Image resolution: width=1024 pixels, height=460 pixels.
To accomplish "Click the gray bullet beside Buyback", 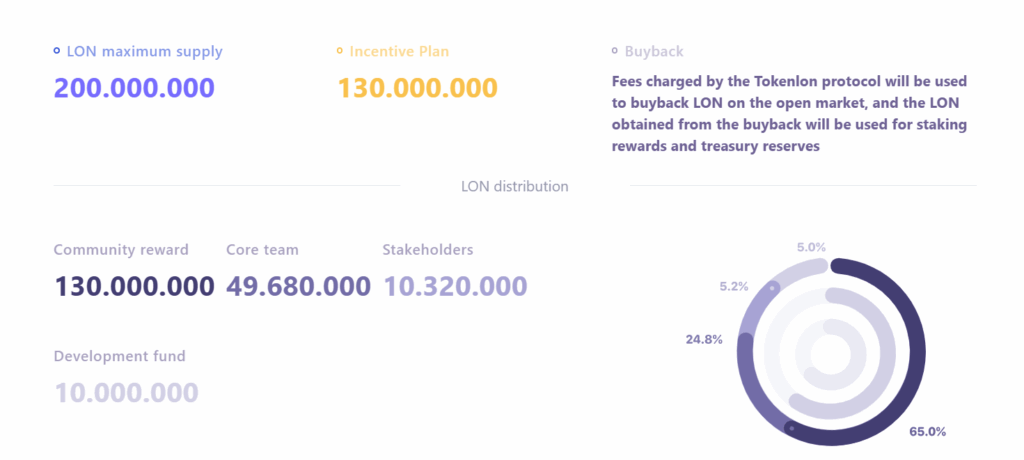I will coord(614,51).
